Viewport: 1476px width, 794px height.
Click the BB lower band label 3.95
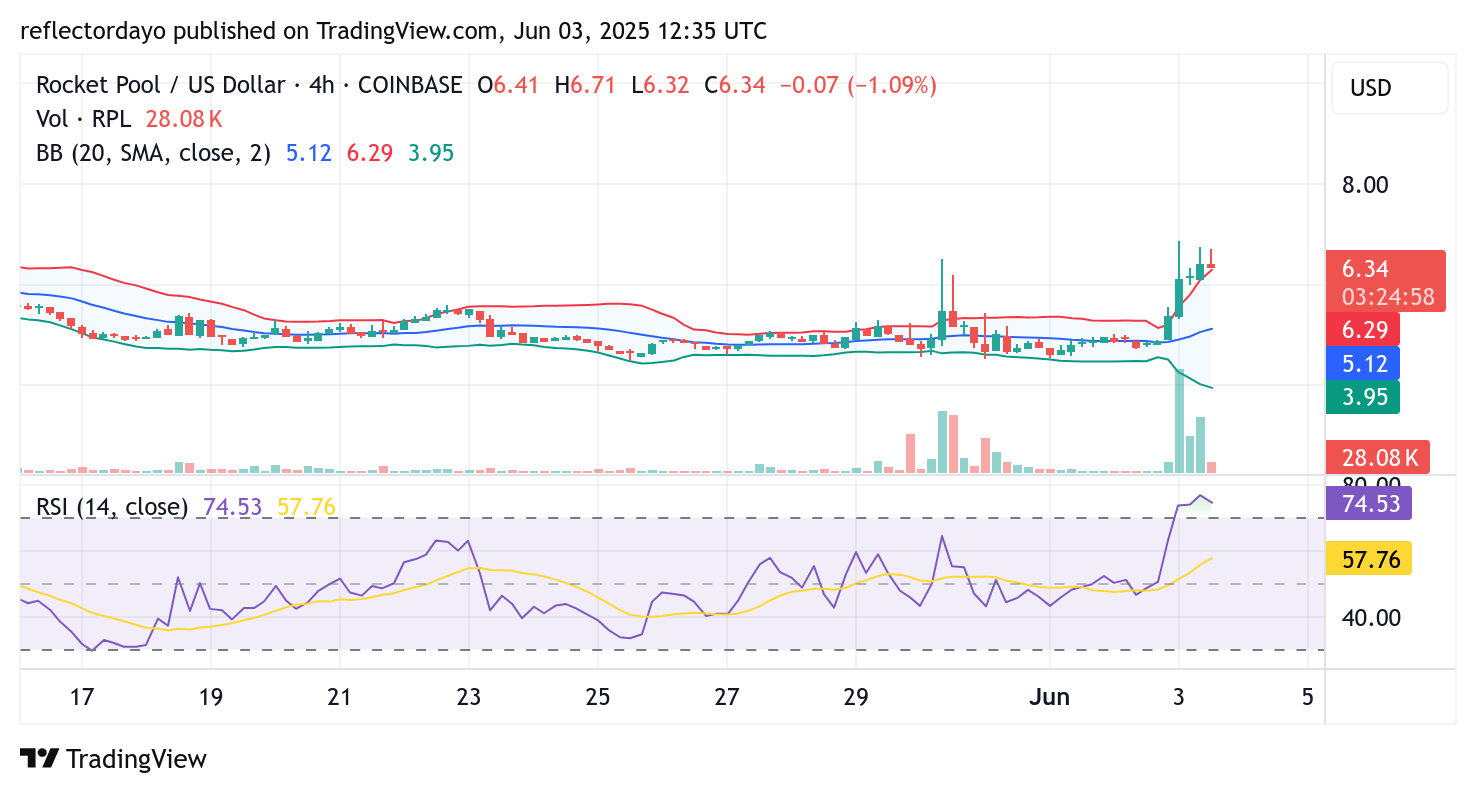point(1363,397)
